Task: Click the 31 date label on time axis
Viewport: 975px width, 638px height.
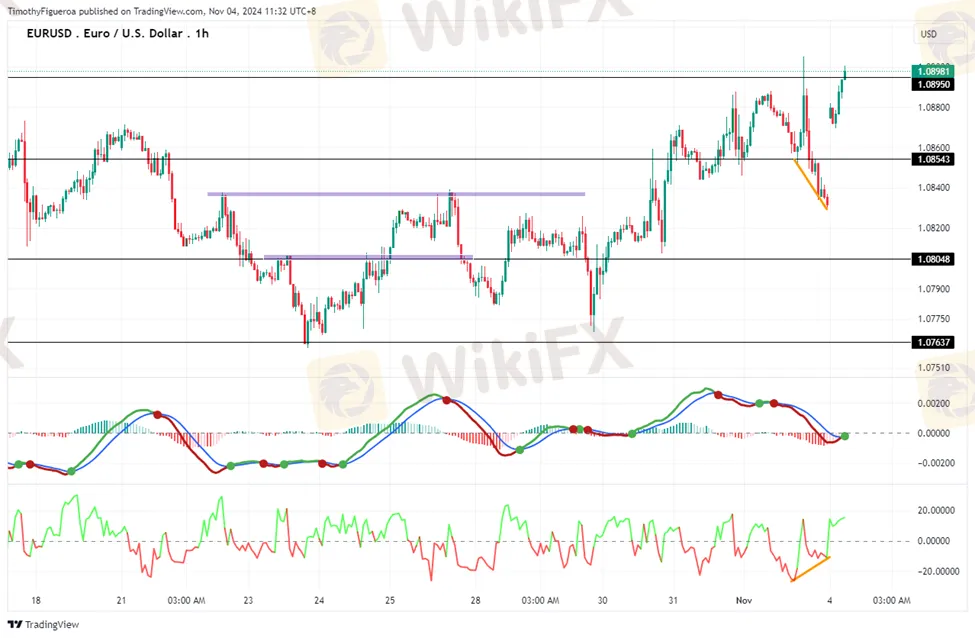Action: (673, 601)
